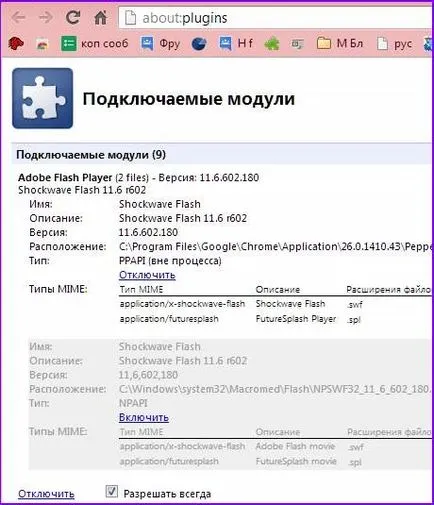The width and height of the screenshot is (434, 505).
Task: Click the 'Подключаемые модули' page heading
Action: (189, 99)
